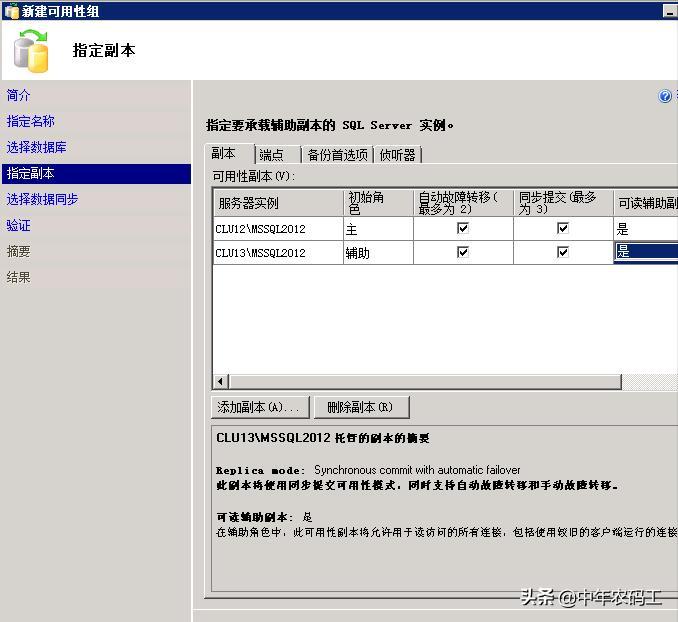The image size is (678, 622).
Task: Select the CLU12\MSSQL2012 server instance cell
Action: (278, 229)
